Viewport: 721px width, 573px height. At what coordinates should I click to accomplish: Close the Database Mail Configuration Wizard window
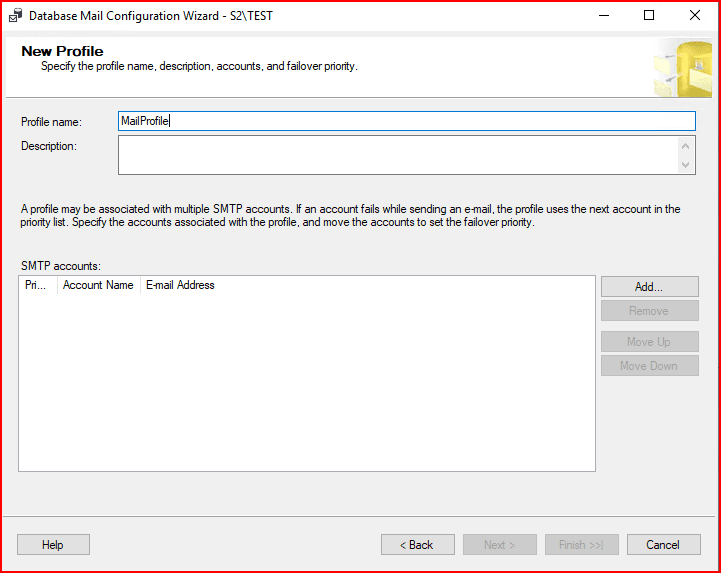tap(694, 16)
